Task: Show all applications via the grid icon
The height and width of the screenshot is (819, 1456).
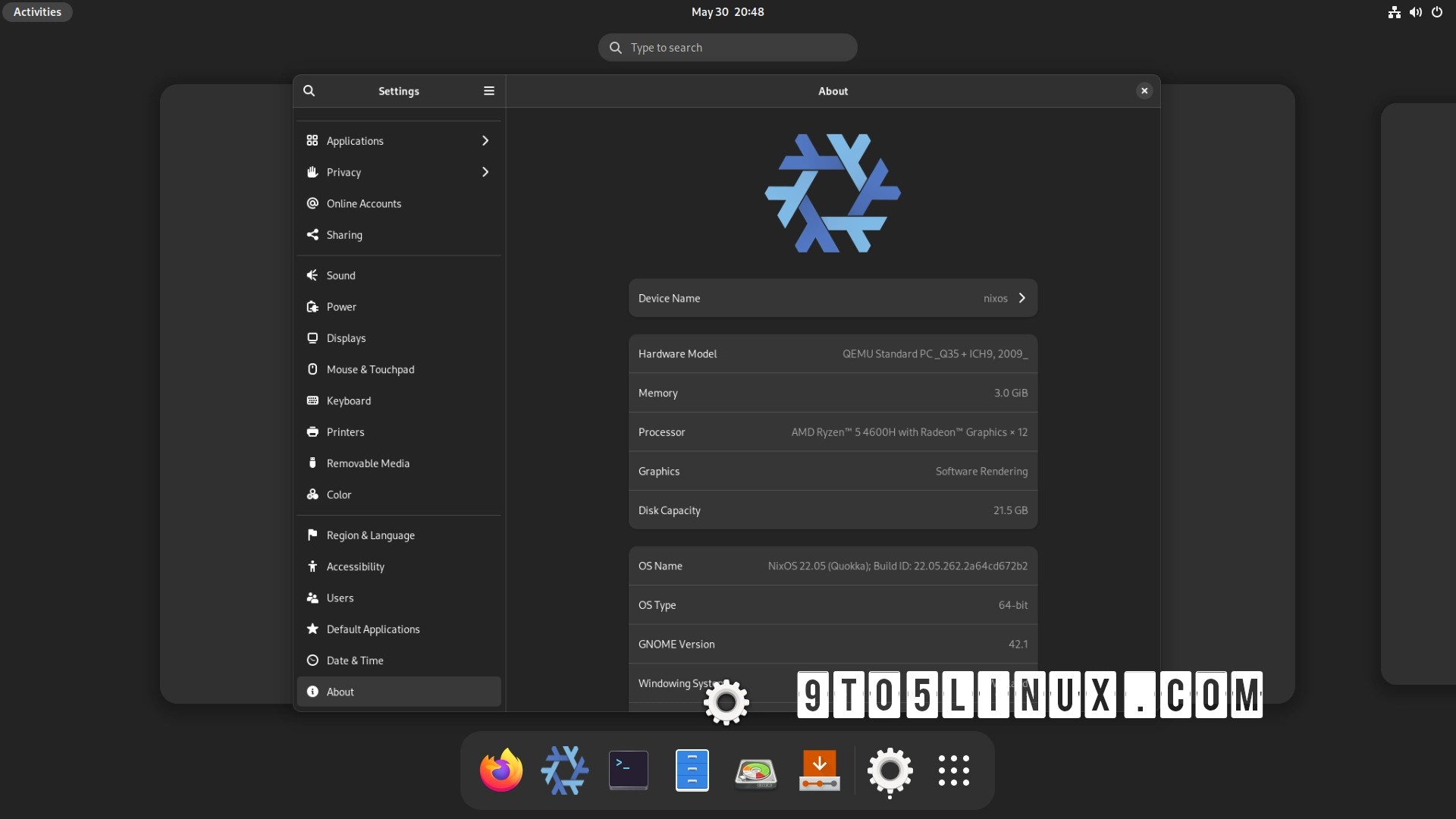Action: pos(953,770)
